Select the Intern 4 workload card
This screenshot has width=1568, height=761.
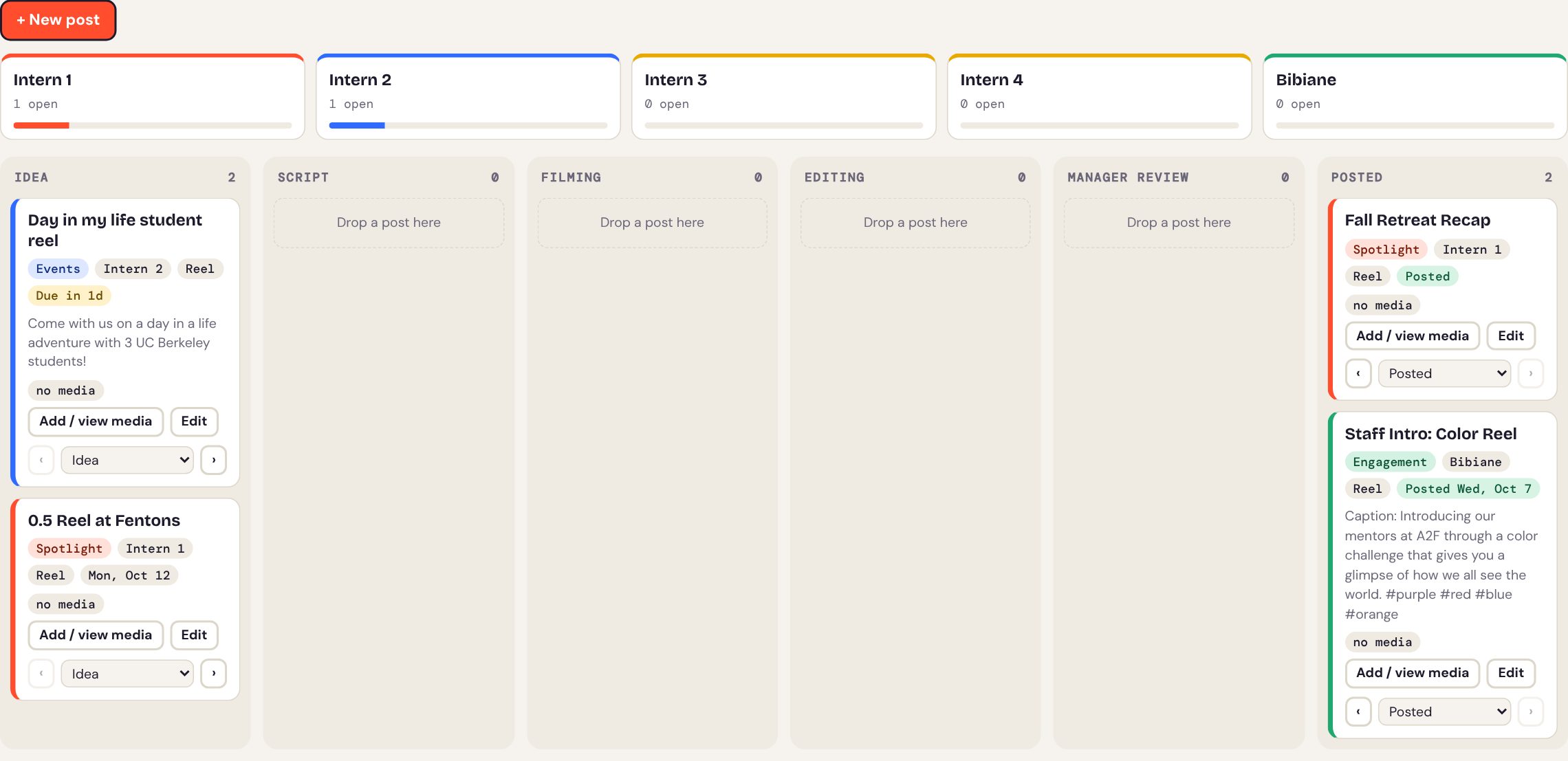click(x=1100, y=97)
